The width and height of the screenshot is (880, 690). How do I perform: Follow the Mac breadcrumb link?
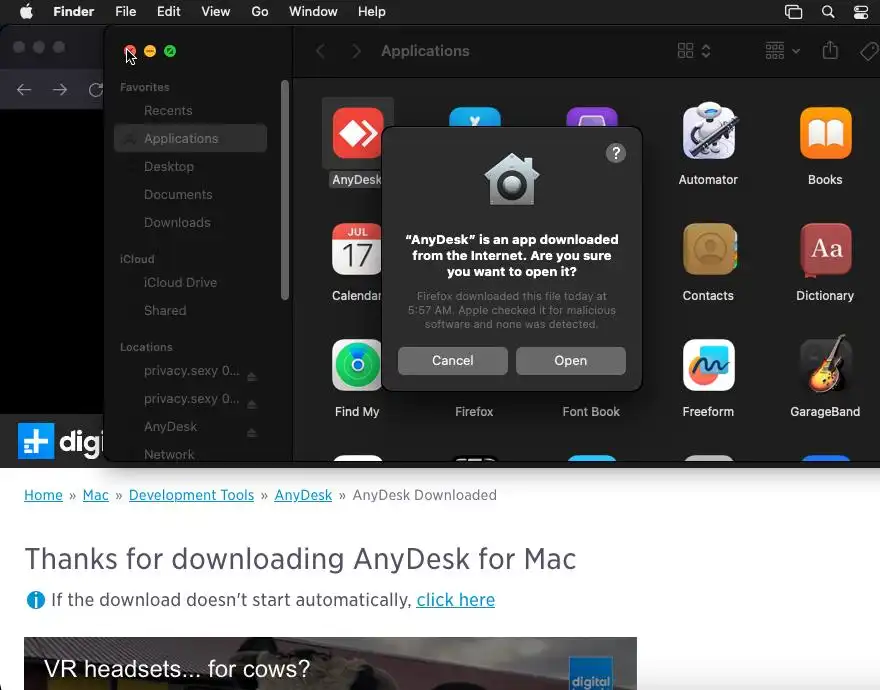tap(95, 495)
